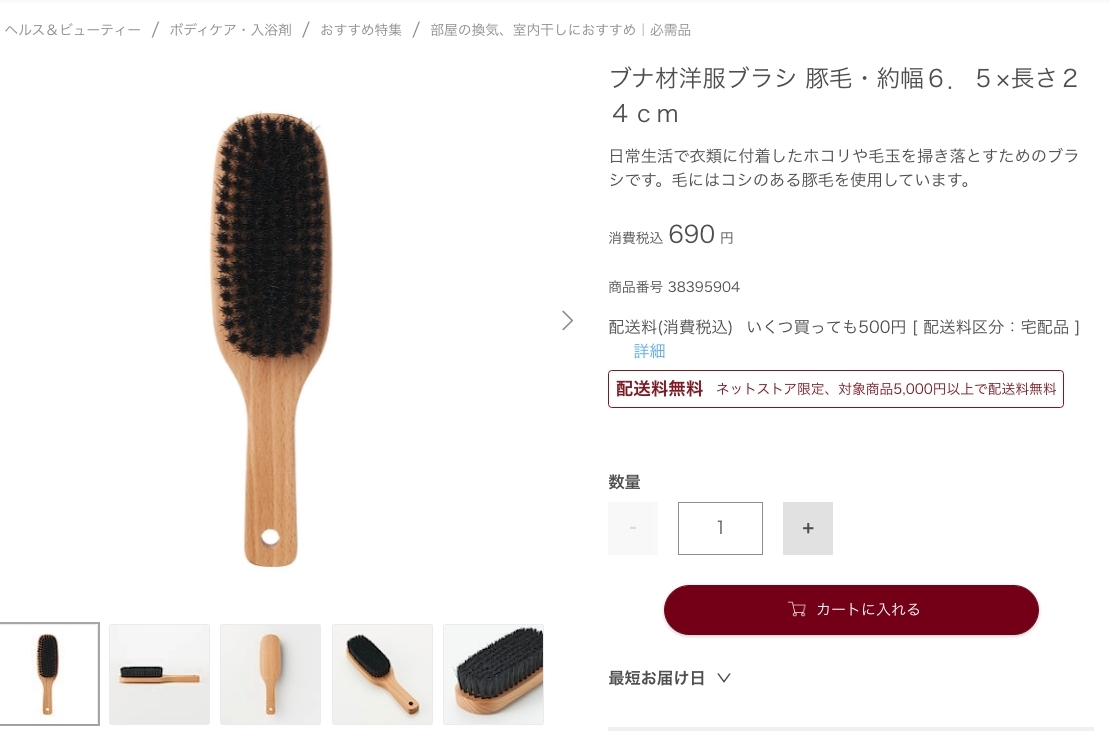Click the main brush product image
The image size is (1110, 731).
[x=271, y=338]
